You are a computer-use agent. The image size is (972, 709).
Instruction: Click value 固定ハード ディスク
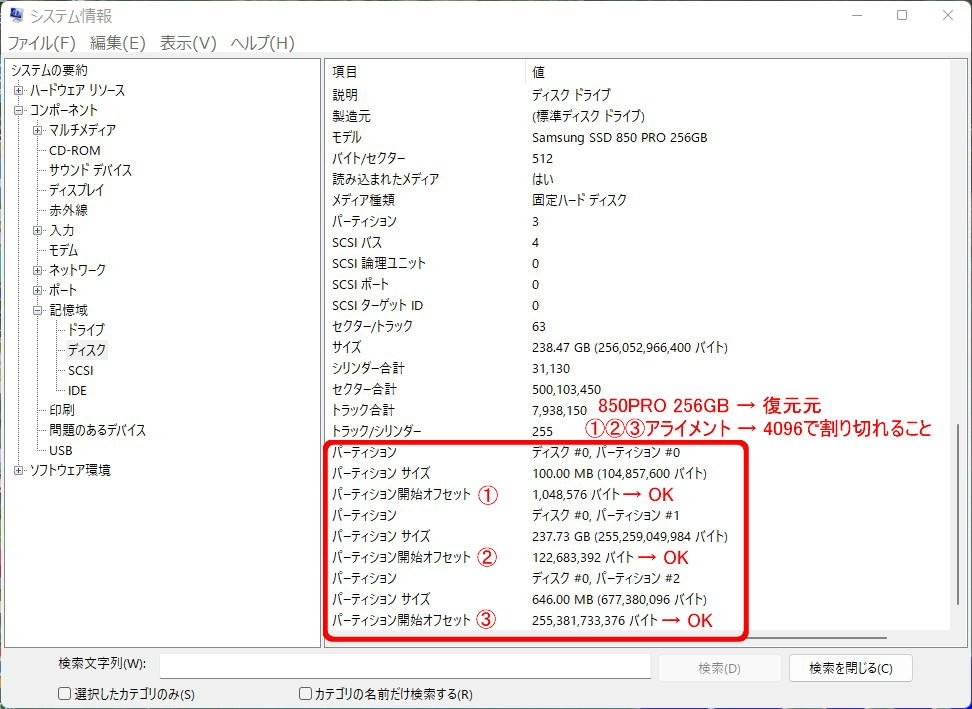coord(579,200)
